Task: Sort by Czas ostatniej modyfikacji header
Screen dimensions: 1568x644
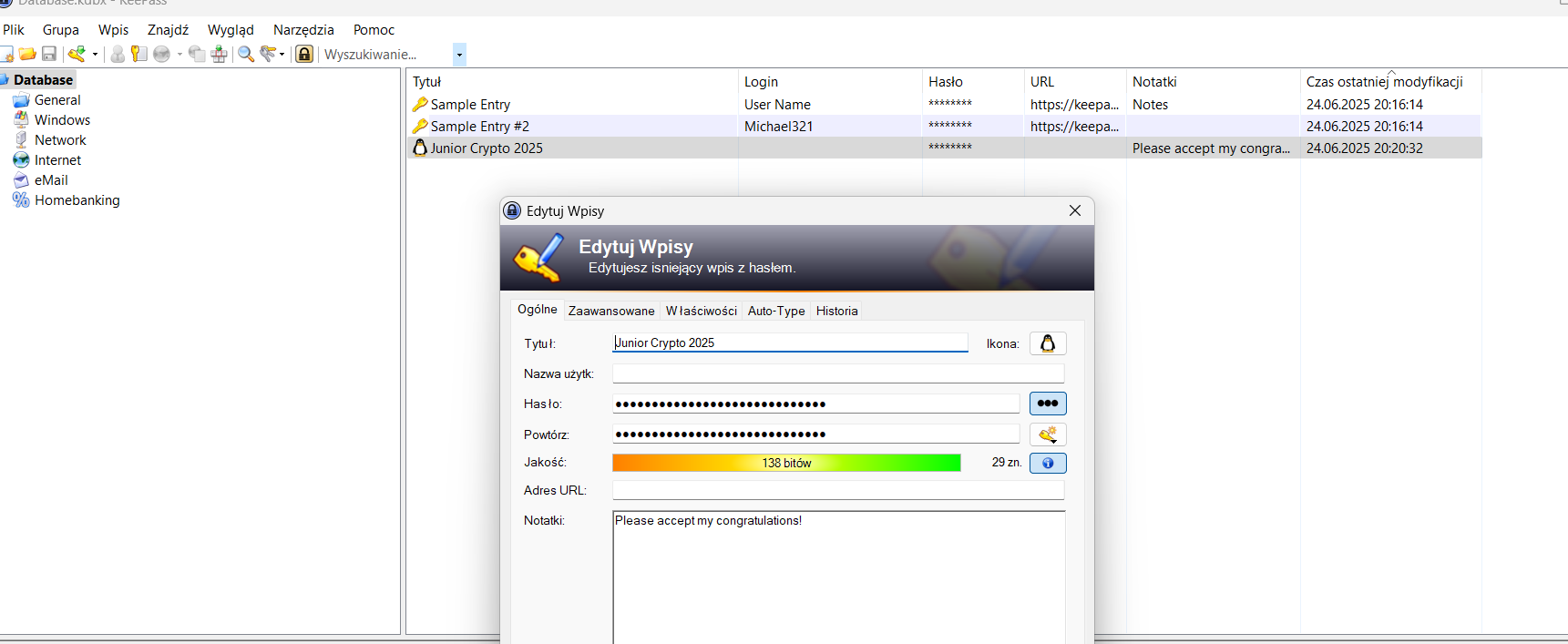Action: point(1391,82)
